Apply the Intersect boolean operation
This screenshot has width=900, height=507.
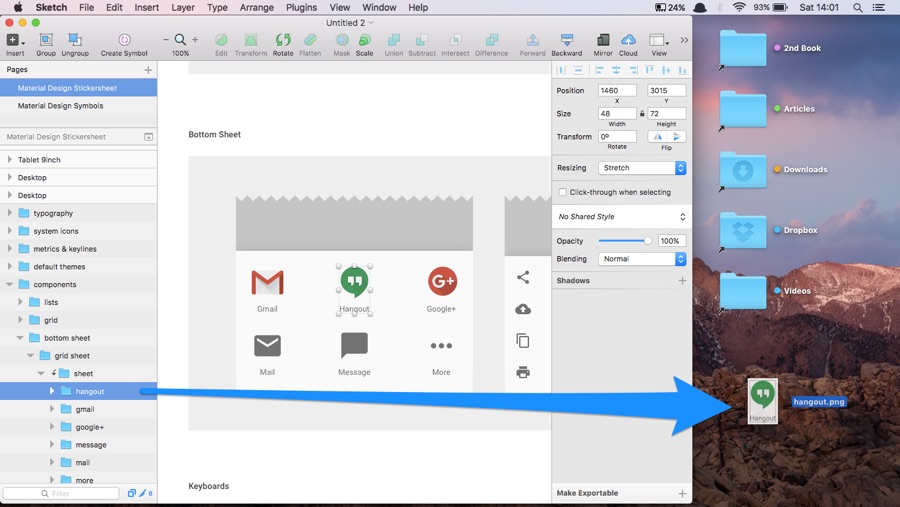click(x=455, y=44)
